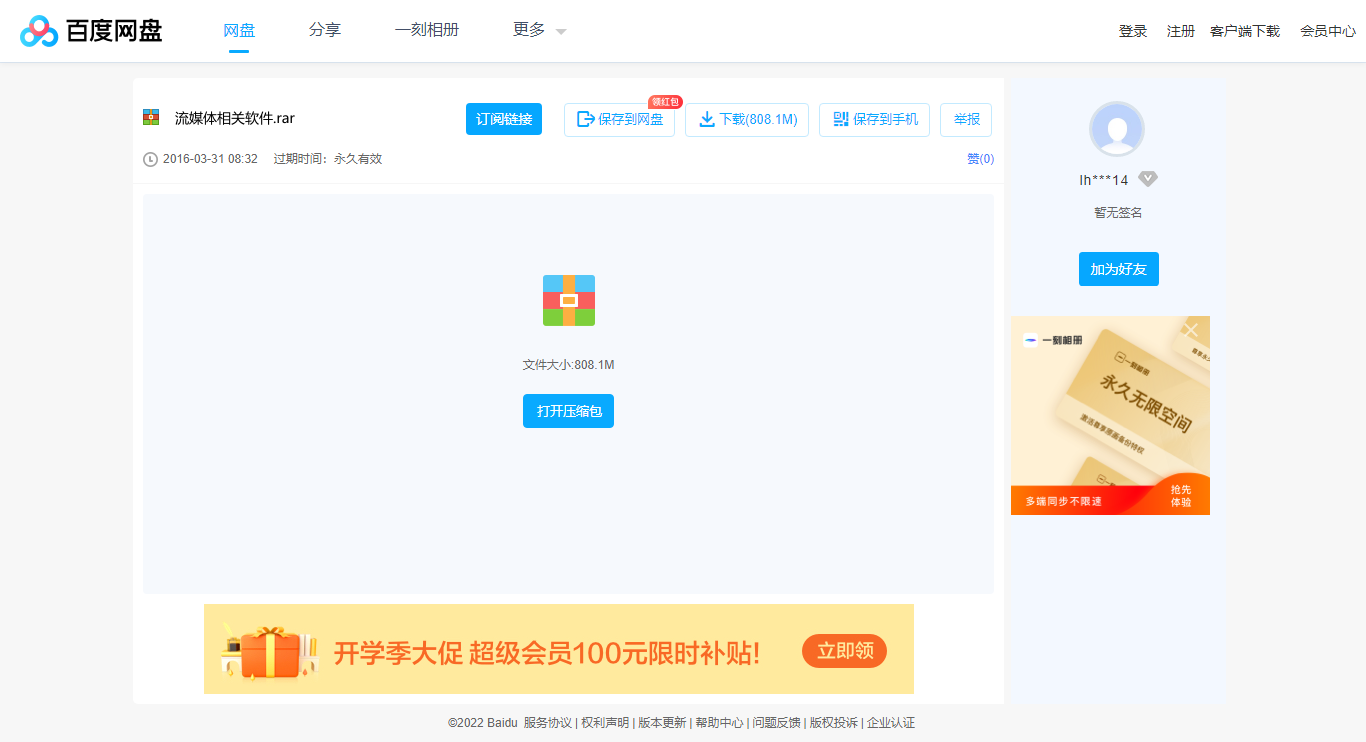The width and height of the screenshot is (1366, 742).
Task: Open the 一刻相册 tab
Action: [x=426, y=30]
